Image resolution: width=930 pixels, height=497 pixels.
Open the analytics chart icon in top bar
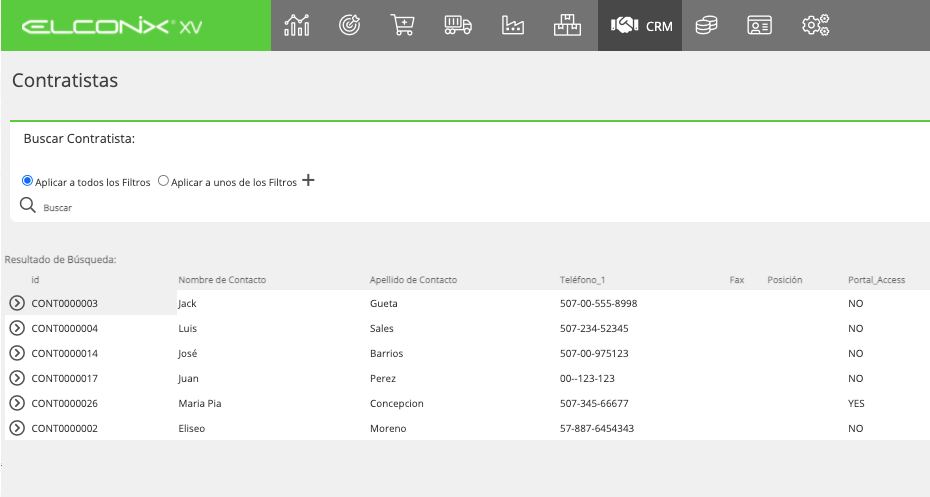[x=297, y=25]
